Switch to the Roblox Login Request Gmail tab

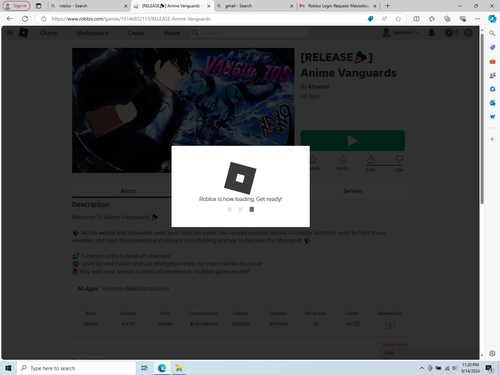click(338, 6)
